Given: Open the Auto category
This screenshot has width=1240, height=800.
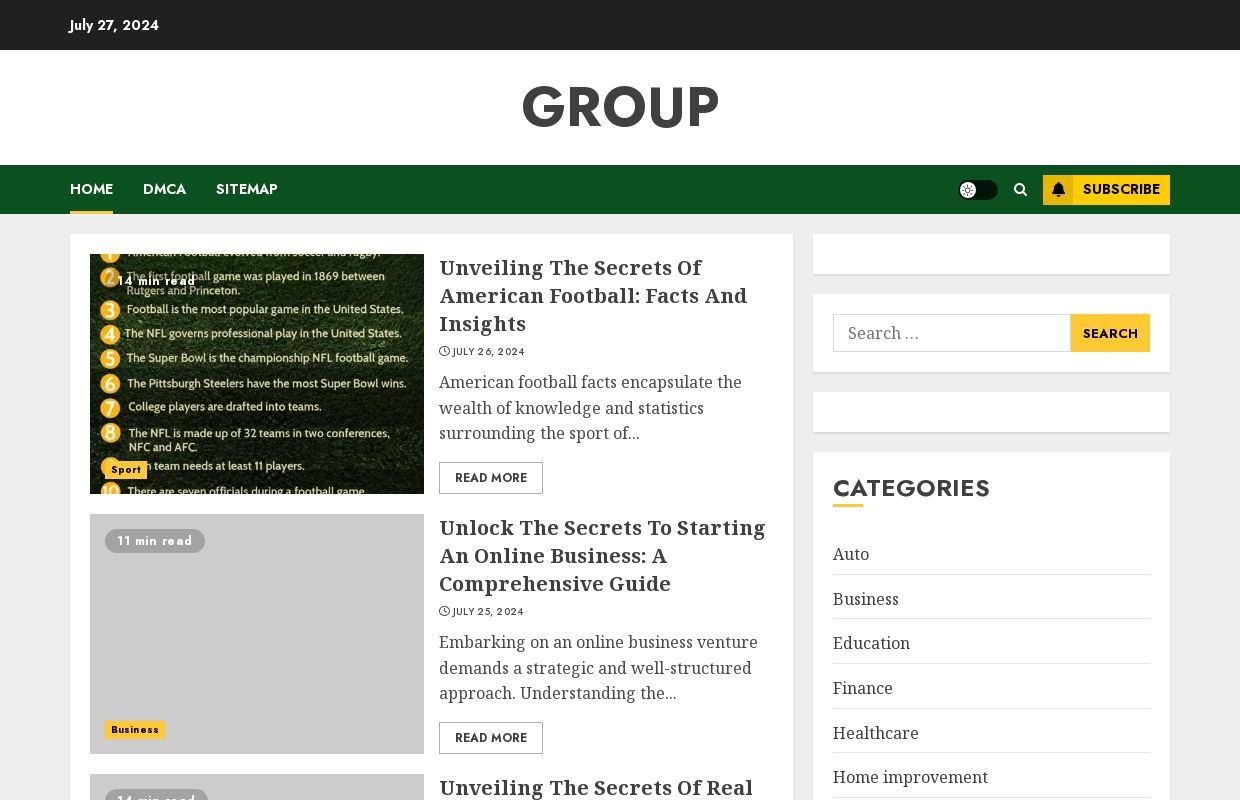Looking at the screenshot, I should [851, 554].
